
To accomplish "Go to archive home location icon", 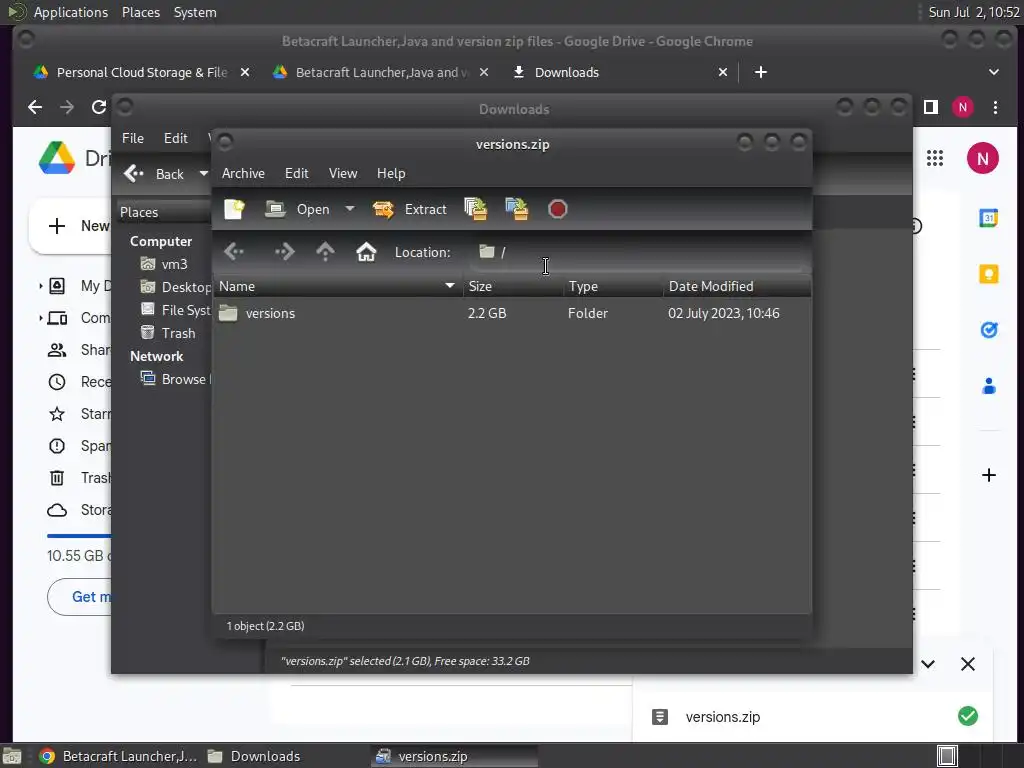I will coord(366,251).
